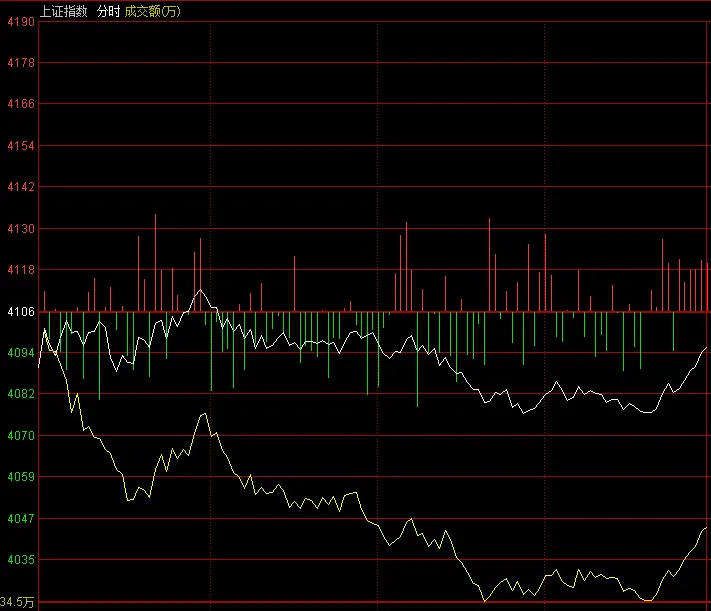Click the 上证指数 chart title
Screen dimensions: 711x611
click(x=63, y=11)
